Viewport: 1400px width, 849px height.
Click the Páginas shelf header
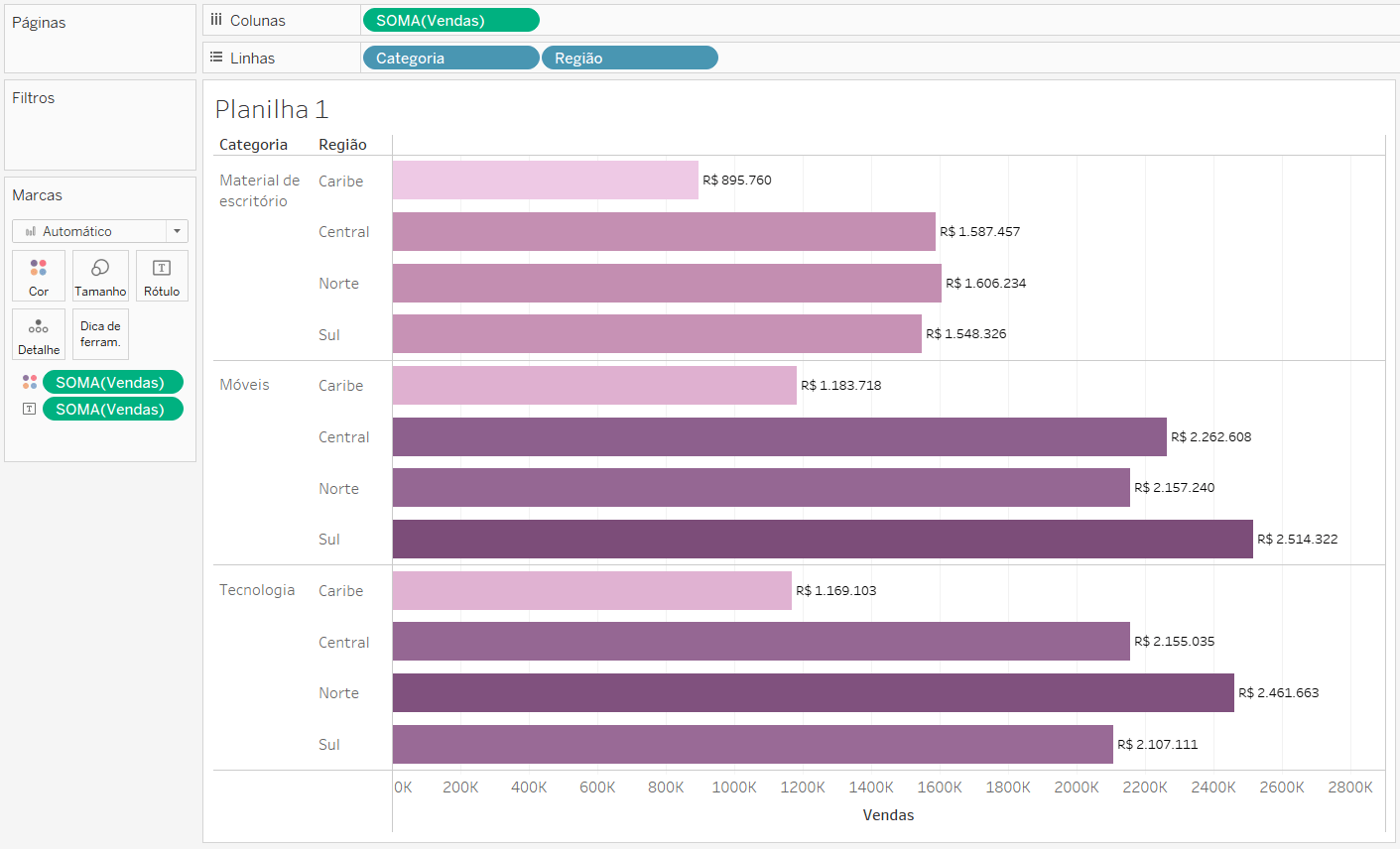click(x=39, y=23)
